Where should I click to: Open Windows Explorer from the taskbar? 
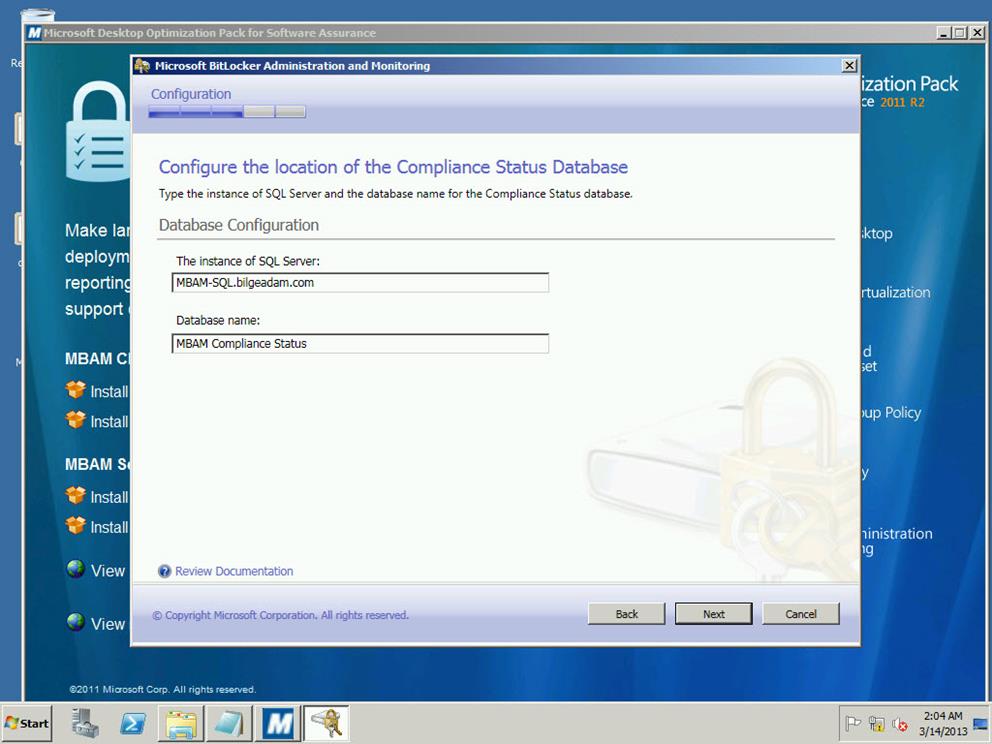(181, 723)
